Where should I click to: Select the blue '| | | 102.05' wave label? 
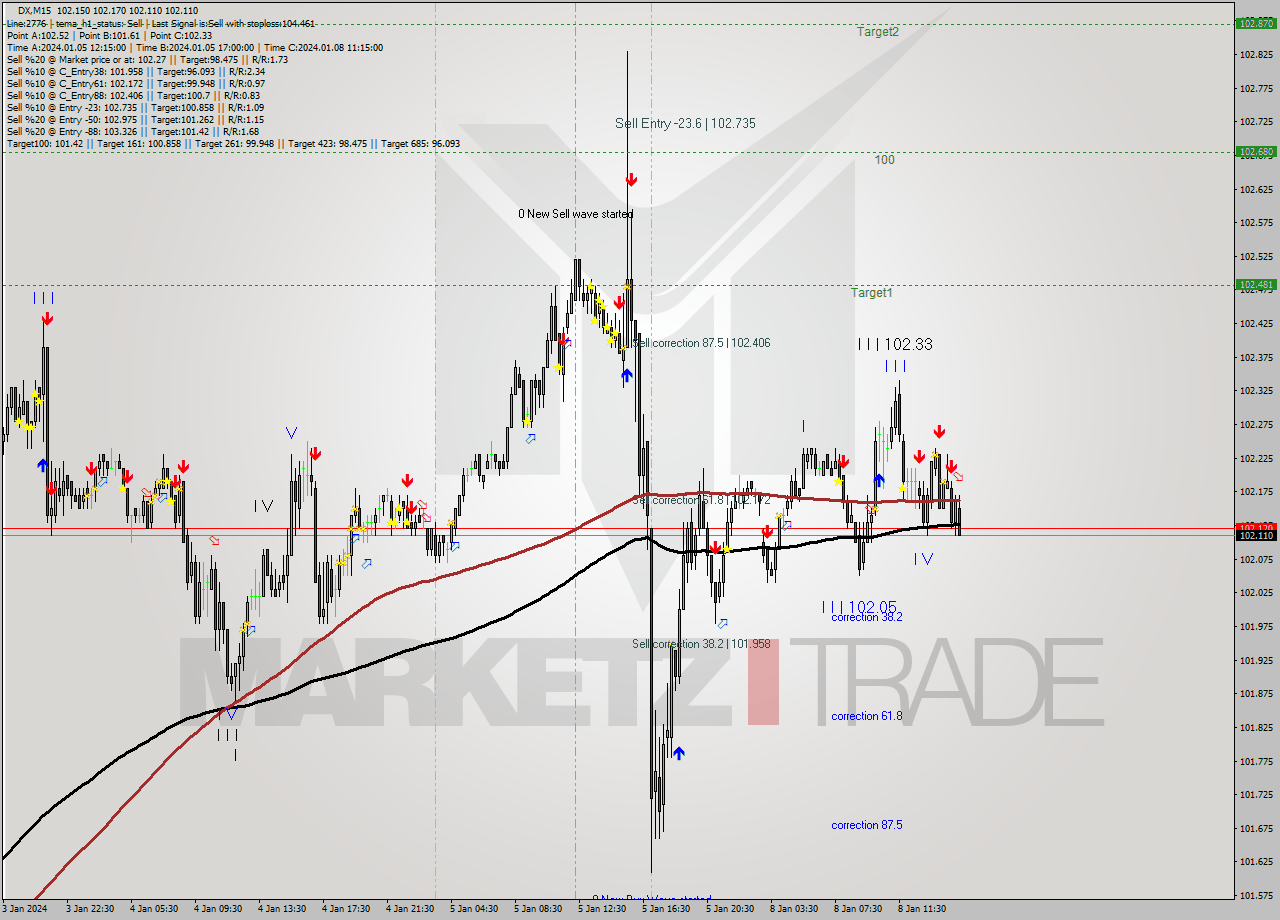859,607
